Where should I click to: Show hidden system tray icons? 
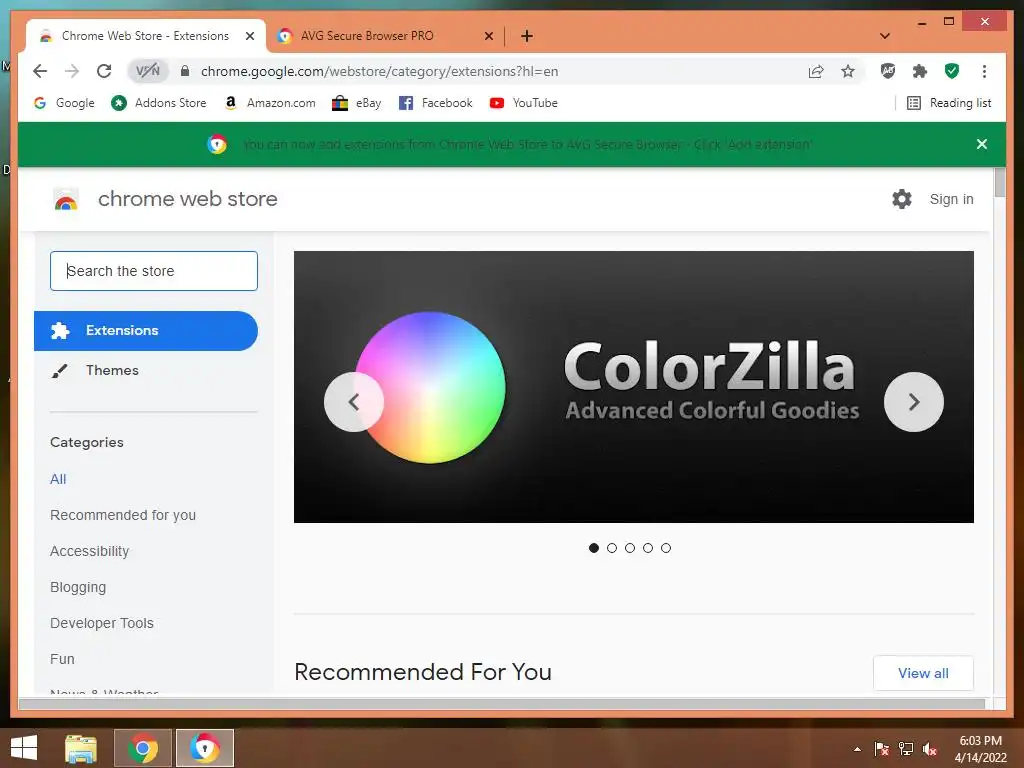857,749
